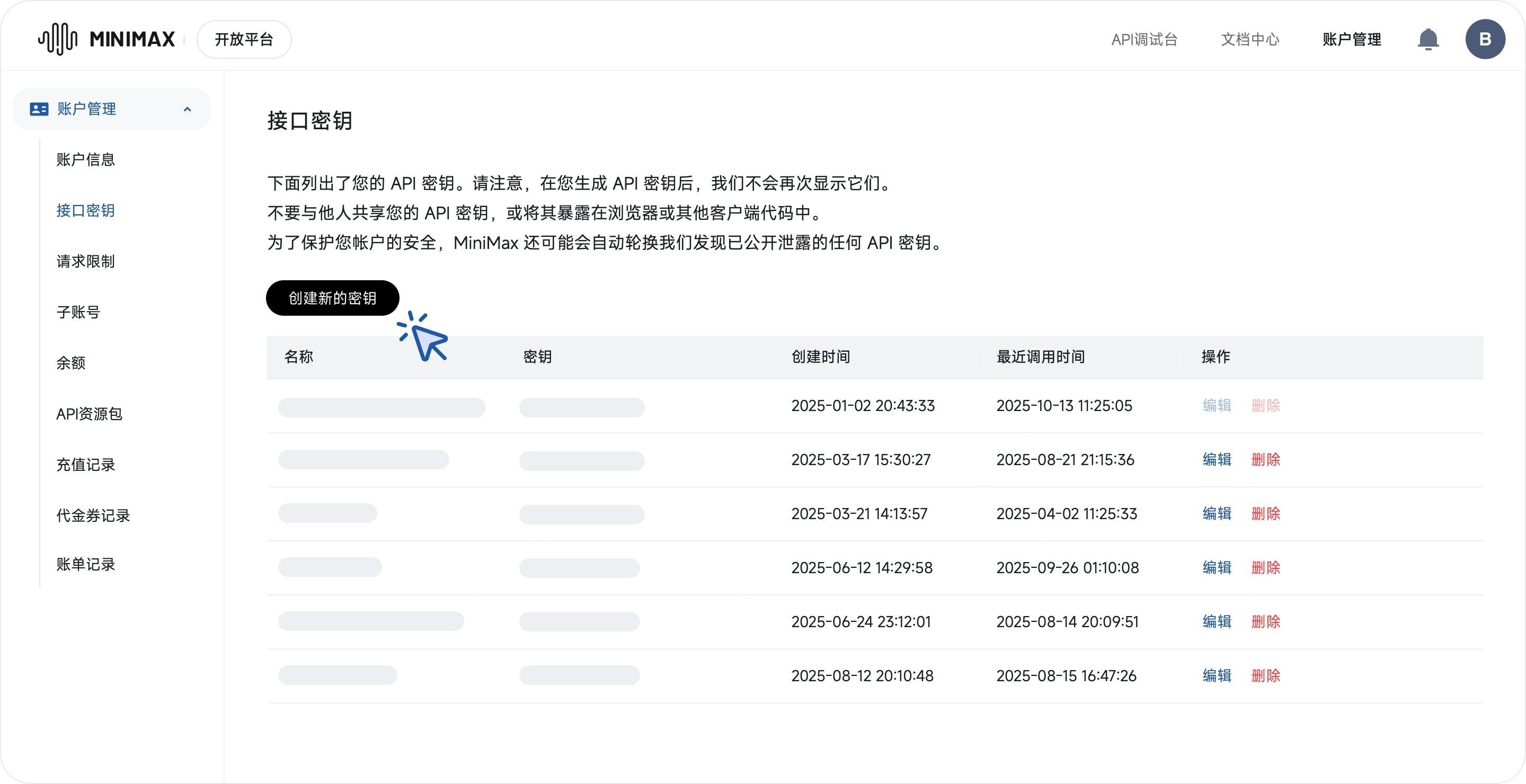Click the MiniMax waveform logo
The width and height of the screenshot is (1526, 784).
[57, 39]
